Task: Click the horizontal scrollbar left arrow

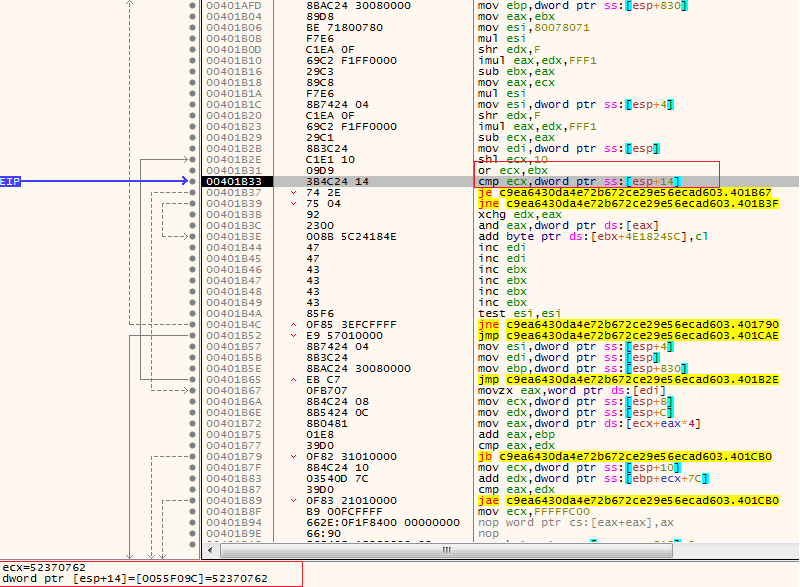Action: 225,551
